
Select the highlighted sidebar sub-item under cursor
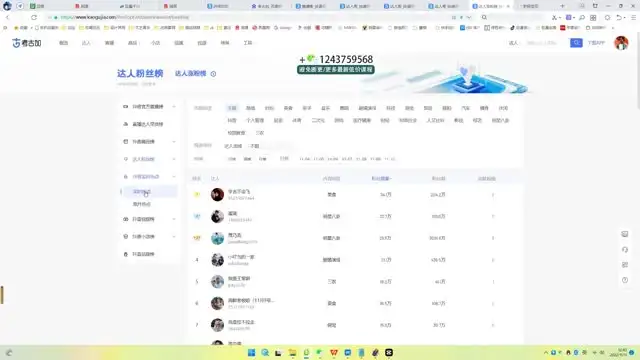tap(149, 191)
